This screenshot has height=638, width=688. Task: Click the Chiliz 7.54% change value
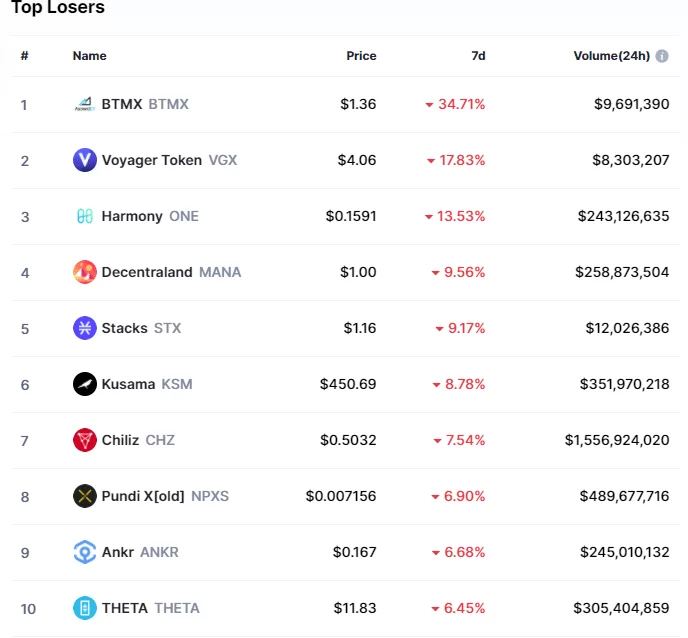click(x=465, y=440)
